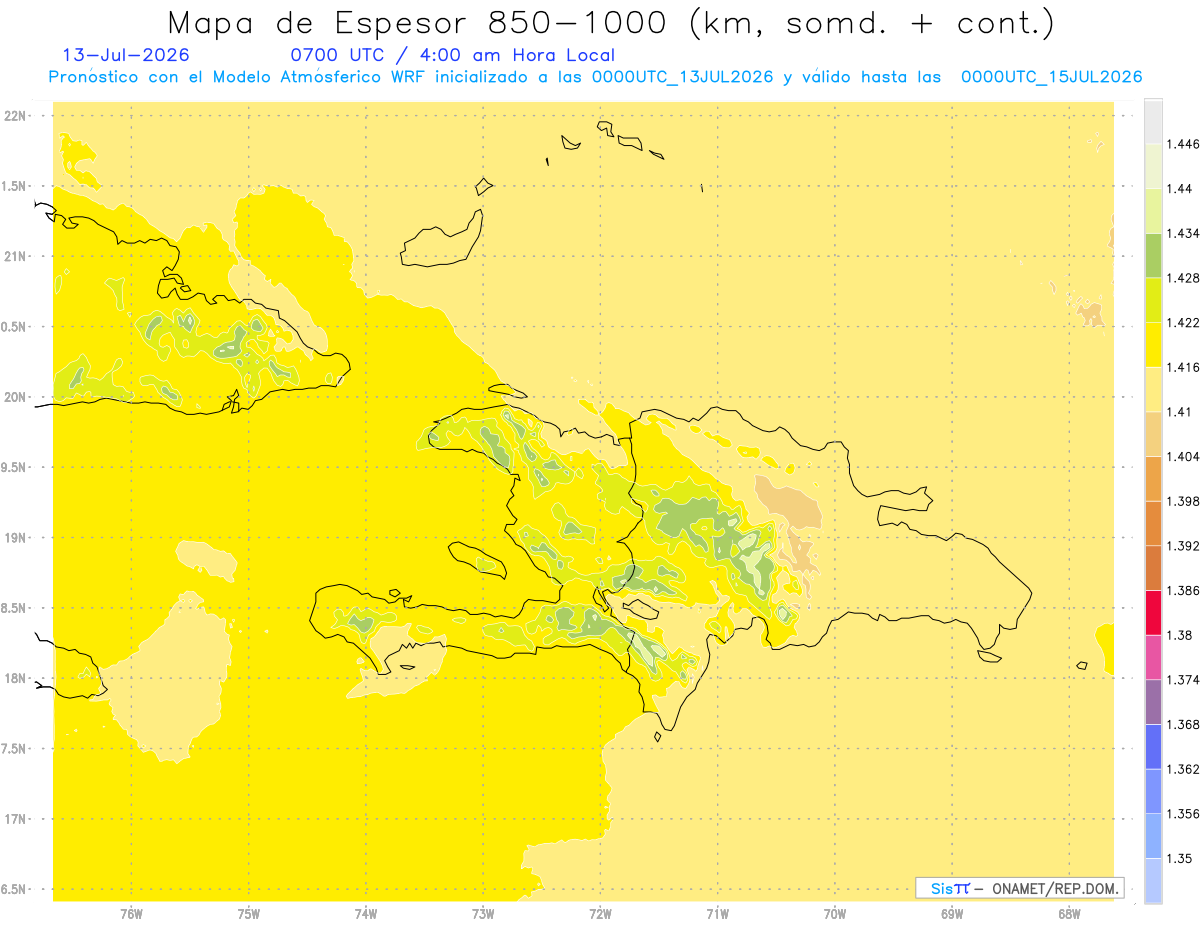
Task: Click the longitude label "72W"
Action: pyautogui.click(x=600, y=913)
